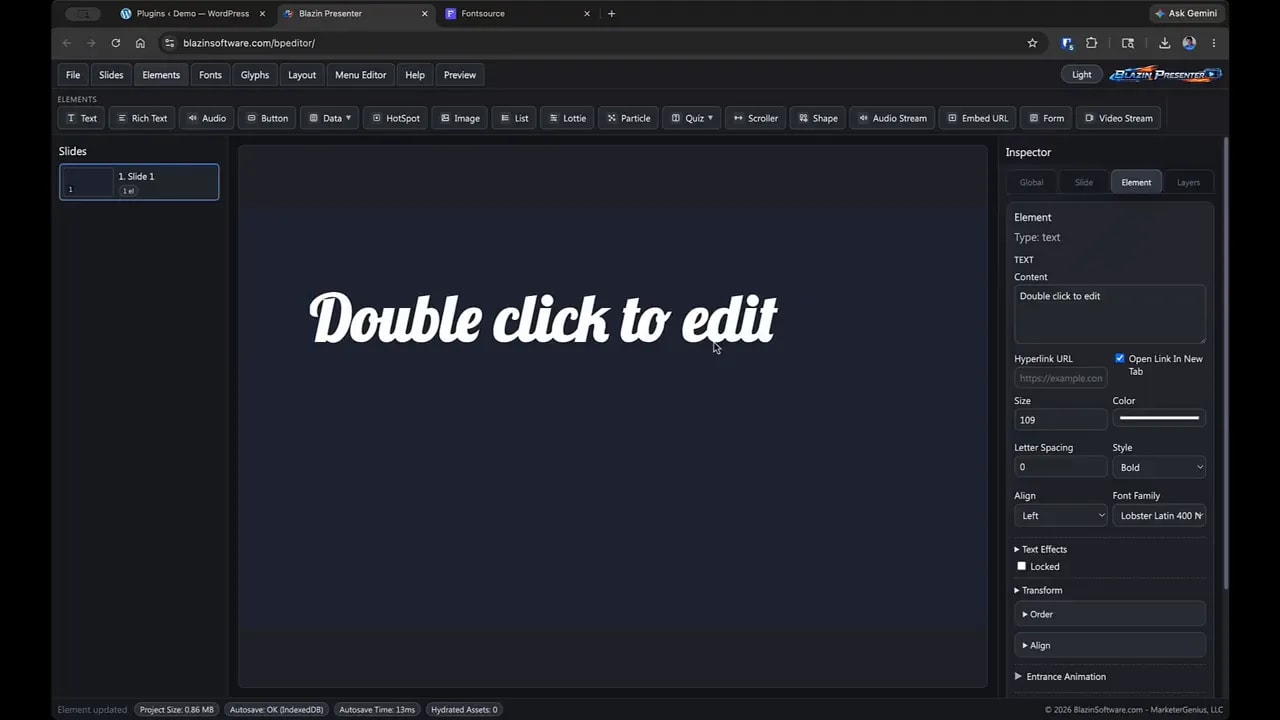Viewport: 1280px width, 720px height.
Task: Expand the Entrance Animation section
Action: [1060, 677]
